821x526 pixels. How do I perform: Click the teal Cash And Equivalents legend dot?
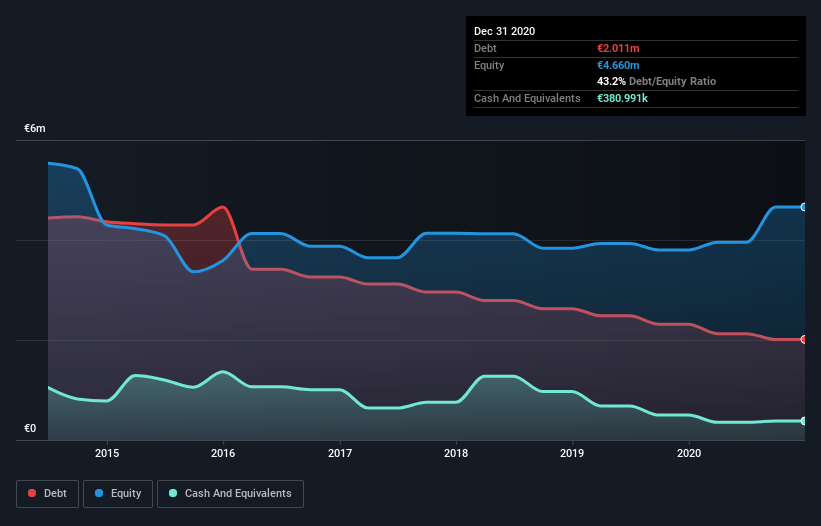pos(173,493)
